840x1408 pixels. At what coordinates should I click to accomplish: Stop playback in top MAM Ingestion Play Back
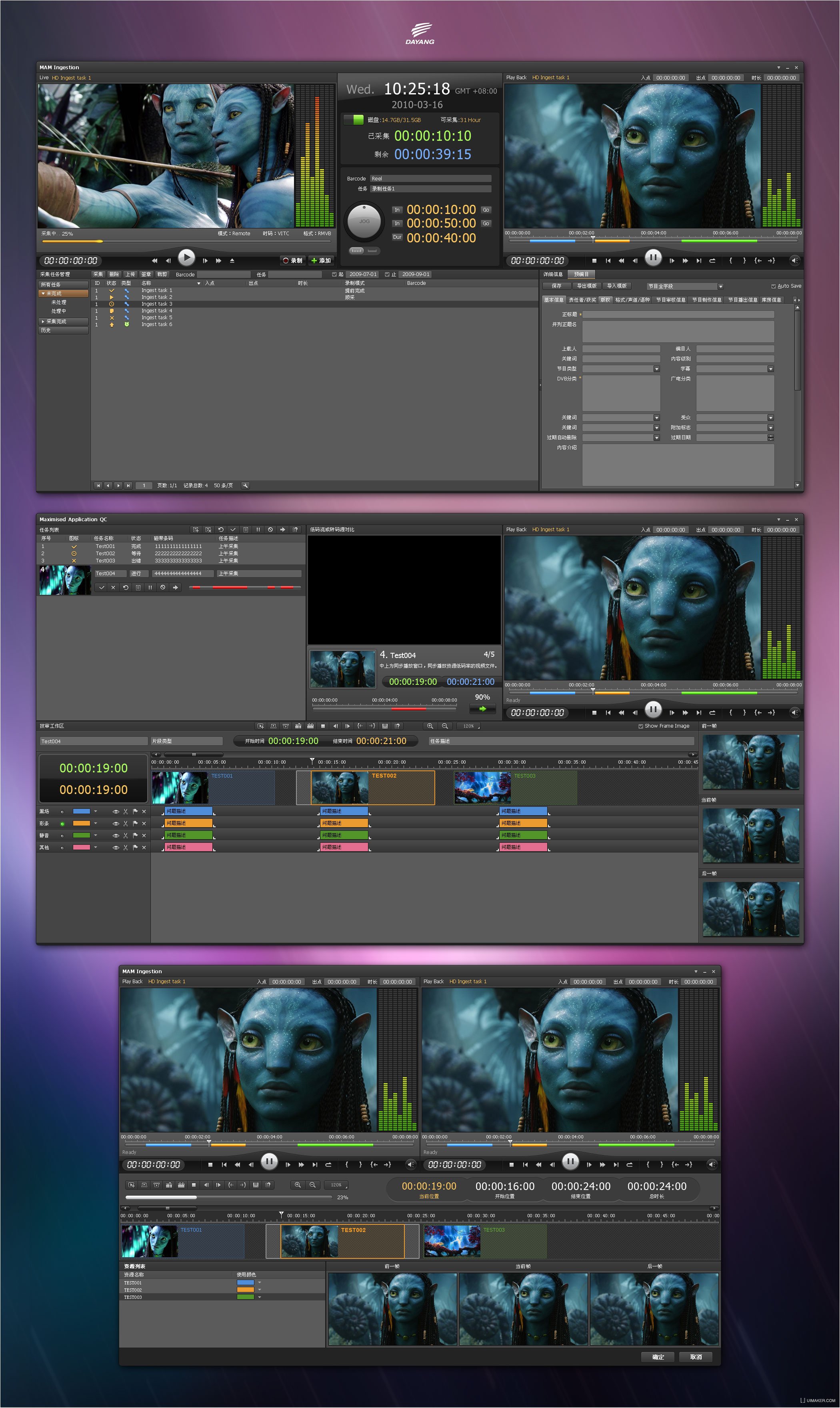594,261
